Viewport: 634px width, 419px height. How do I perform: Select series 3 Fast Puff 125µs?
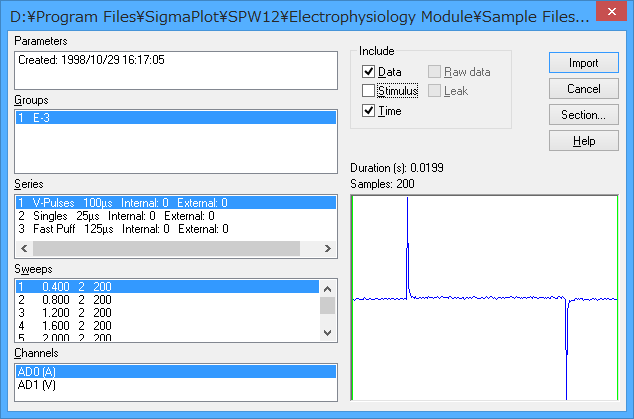tap(176, 229)
